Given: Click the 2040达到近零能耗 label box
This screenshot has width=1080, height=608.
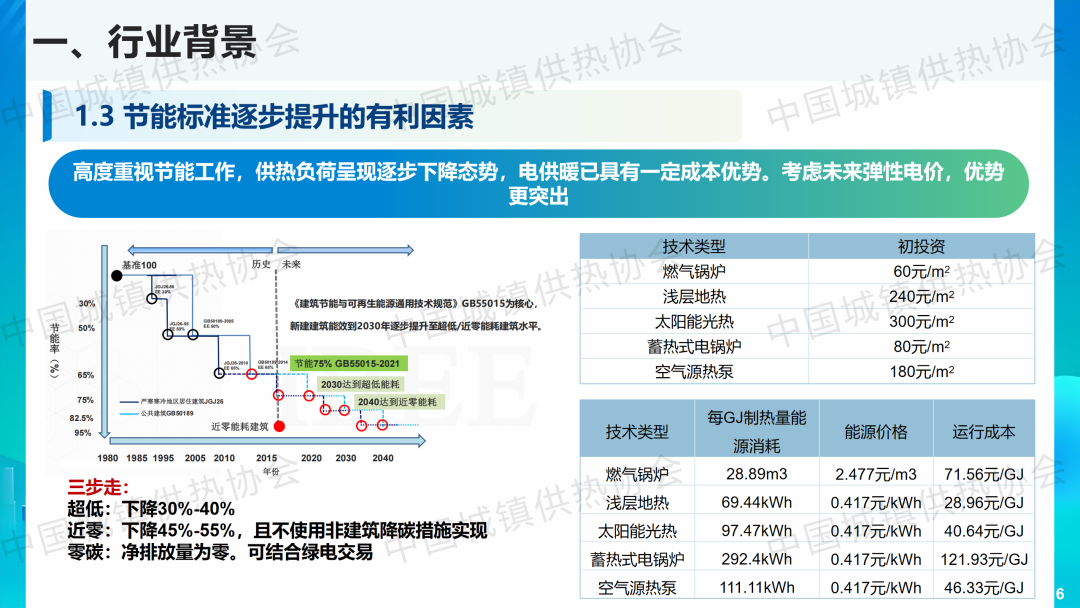Looking at the screenshot, I should (397, 402).
